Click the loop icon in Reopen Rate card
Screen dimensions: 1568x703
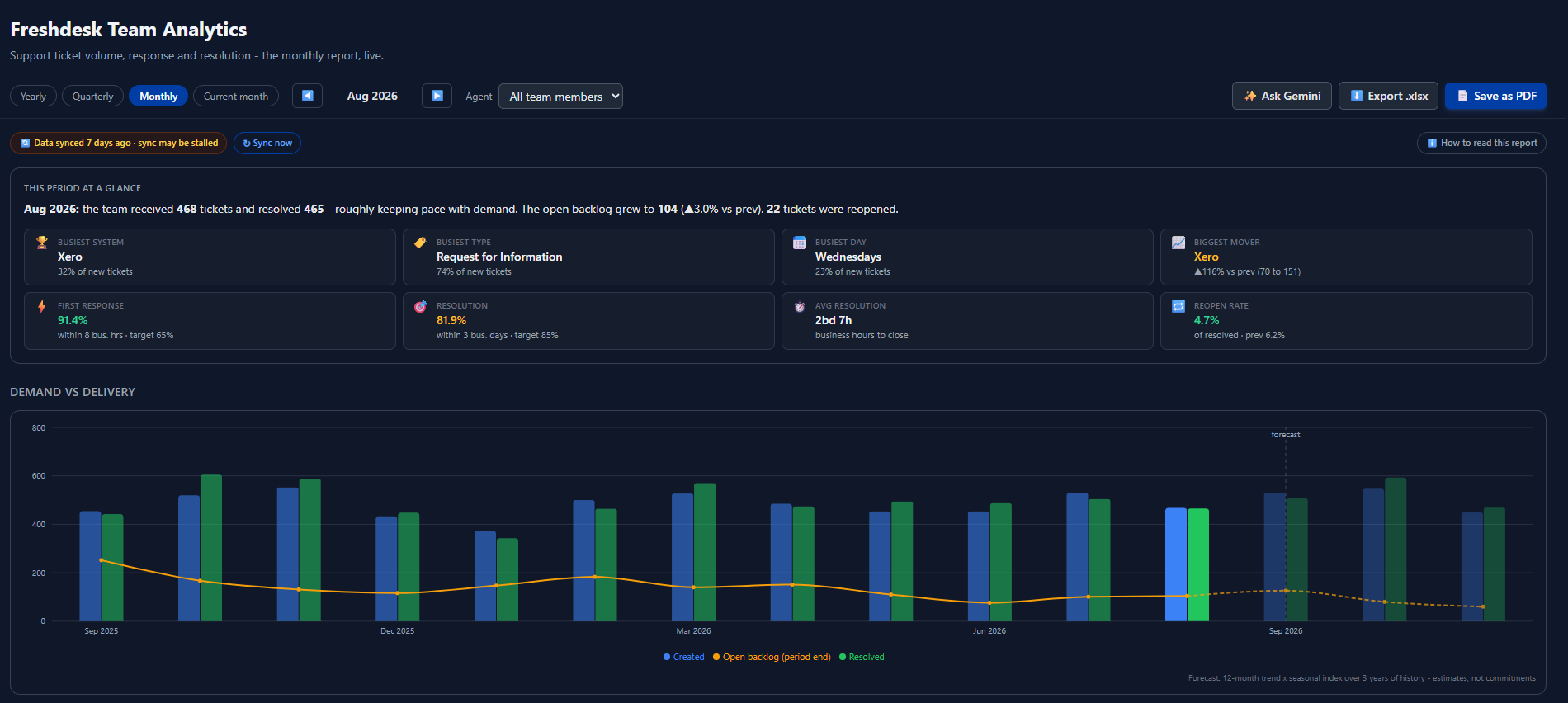[x=1178, y=306]
